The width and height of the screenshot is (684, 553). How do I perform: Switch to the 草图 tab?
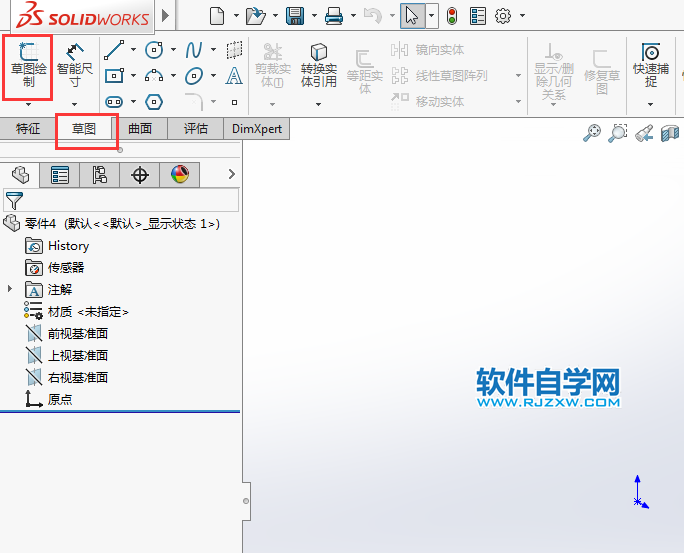click(x=84, y=129)
